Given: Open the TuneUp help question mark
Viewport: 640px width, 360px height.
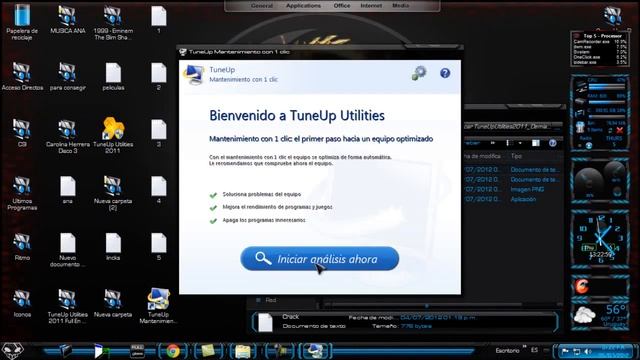Looking at the screenshot, I should tap(445, 73).
